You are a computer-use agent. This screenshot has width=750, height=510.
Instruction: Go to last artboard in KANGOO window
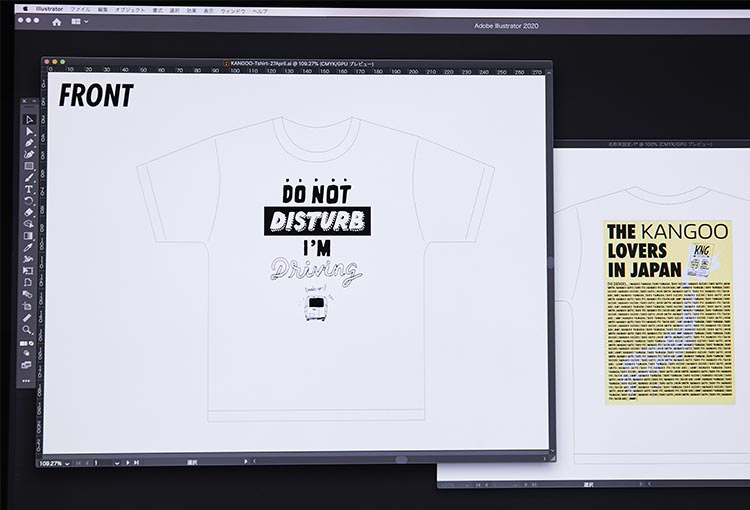[x=136, y=463]
